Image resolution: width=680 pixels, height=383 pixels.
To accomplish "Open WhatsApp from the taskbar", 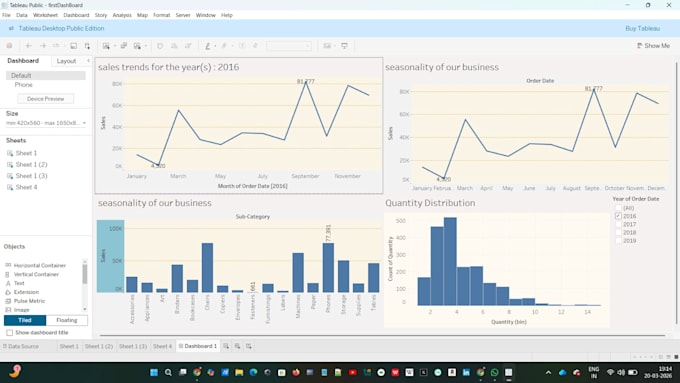I will (494, 372).
